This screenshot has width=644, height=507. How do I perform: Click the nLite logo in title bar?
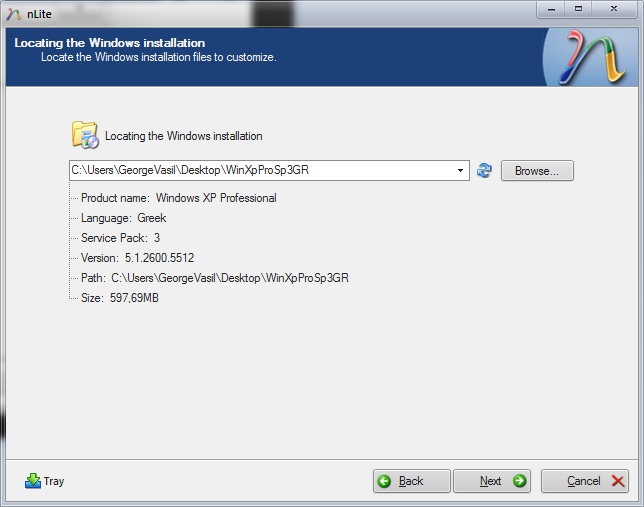[x=14, y=14]
